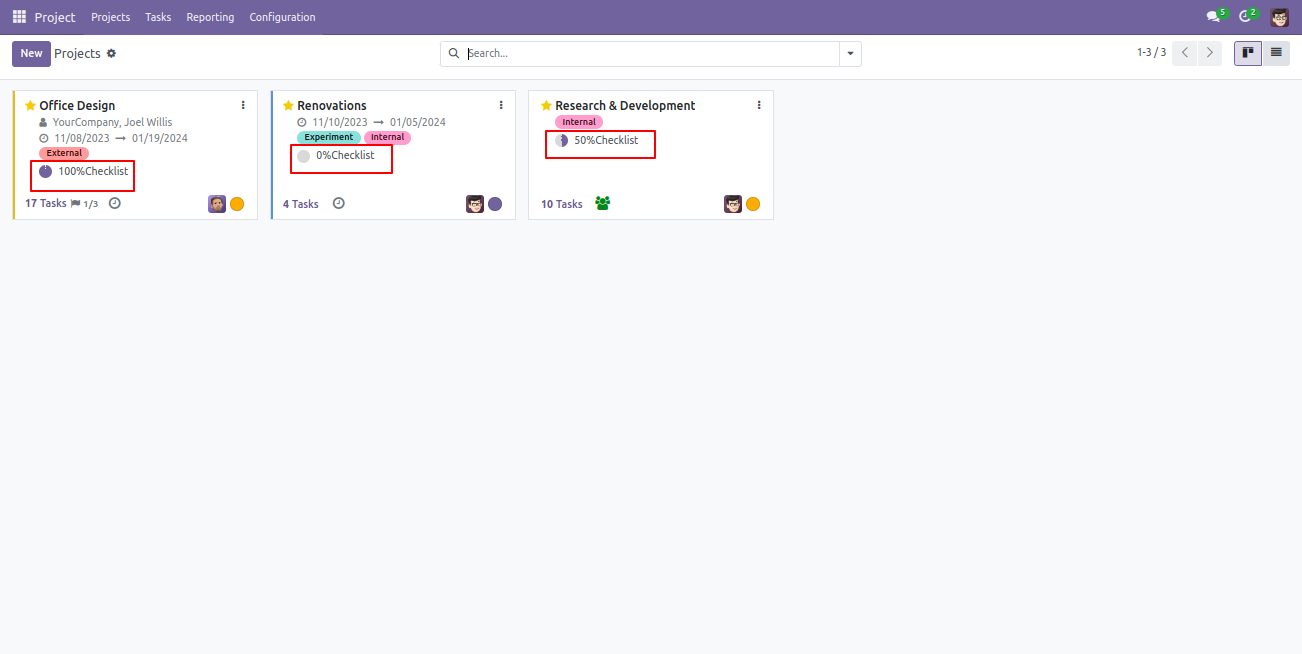This screenshot has height=654, width=1302.
Task: Click Office Design date 11/08/2023
Action: tap(82, 138)
